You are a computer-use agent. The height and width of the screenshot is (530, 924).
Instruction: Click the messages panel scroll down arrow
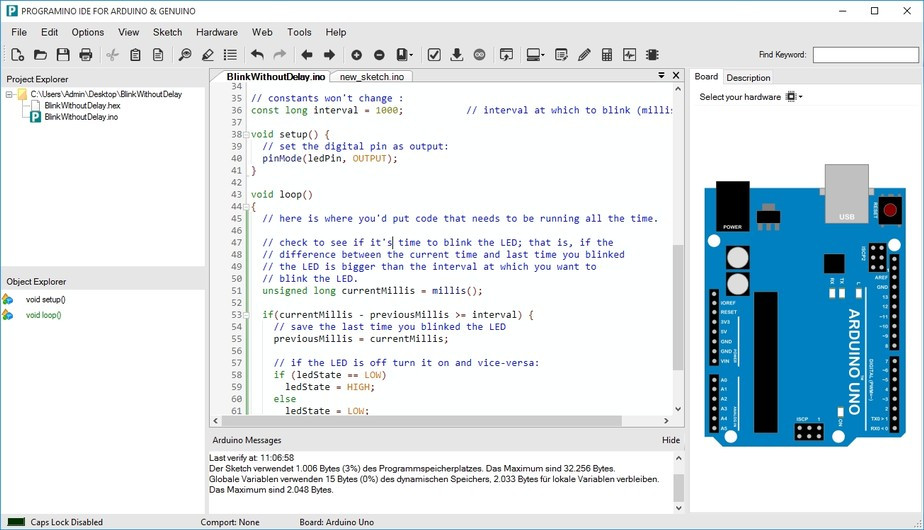tap(678, 508)
